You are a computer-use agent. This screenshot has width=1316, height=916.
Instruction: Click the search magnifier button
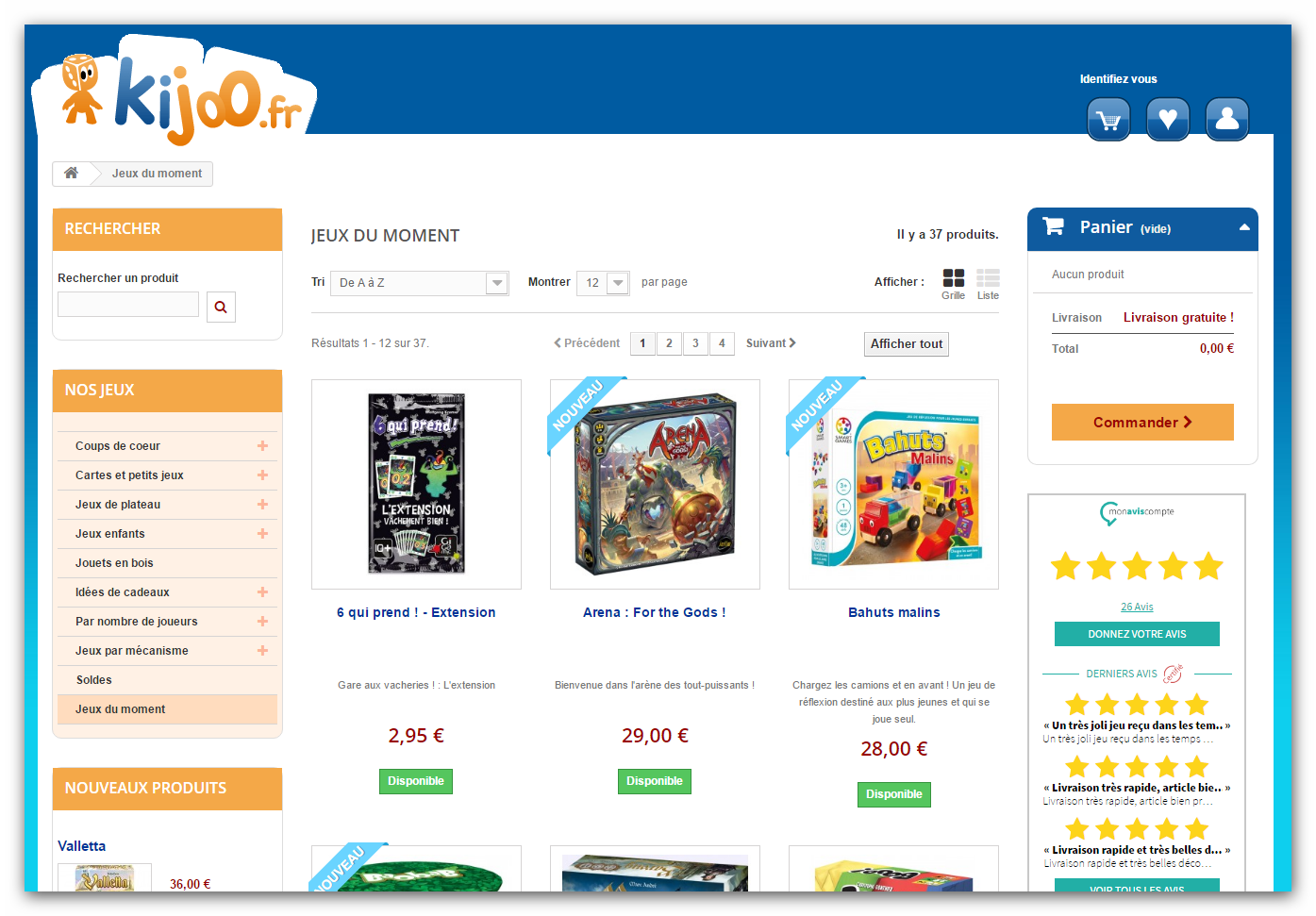pyautogui.click(x=221, y=307)
